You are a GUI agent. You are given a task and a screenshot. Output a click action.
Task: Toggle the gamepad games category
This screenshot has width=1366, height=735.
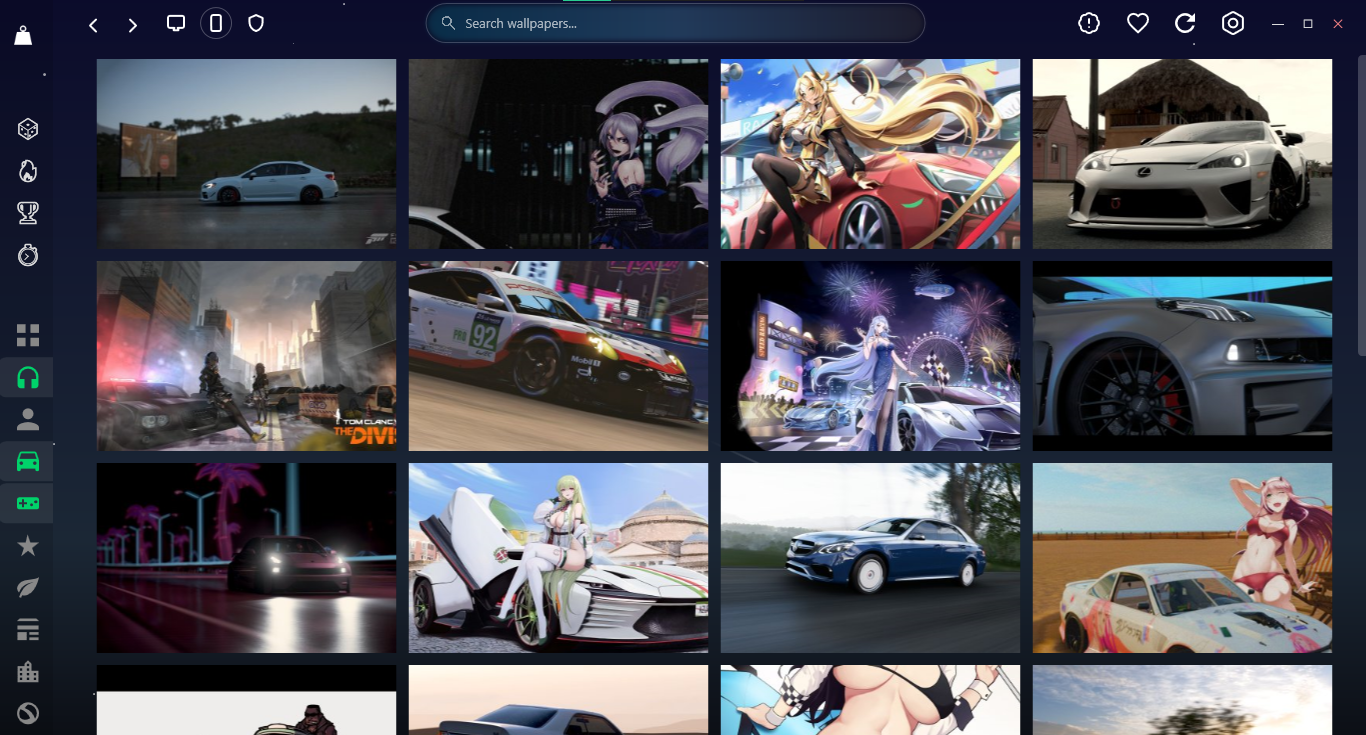[x=28, y=503]
